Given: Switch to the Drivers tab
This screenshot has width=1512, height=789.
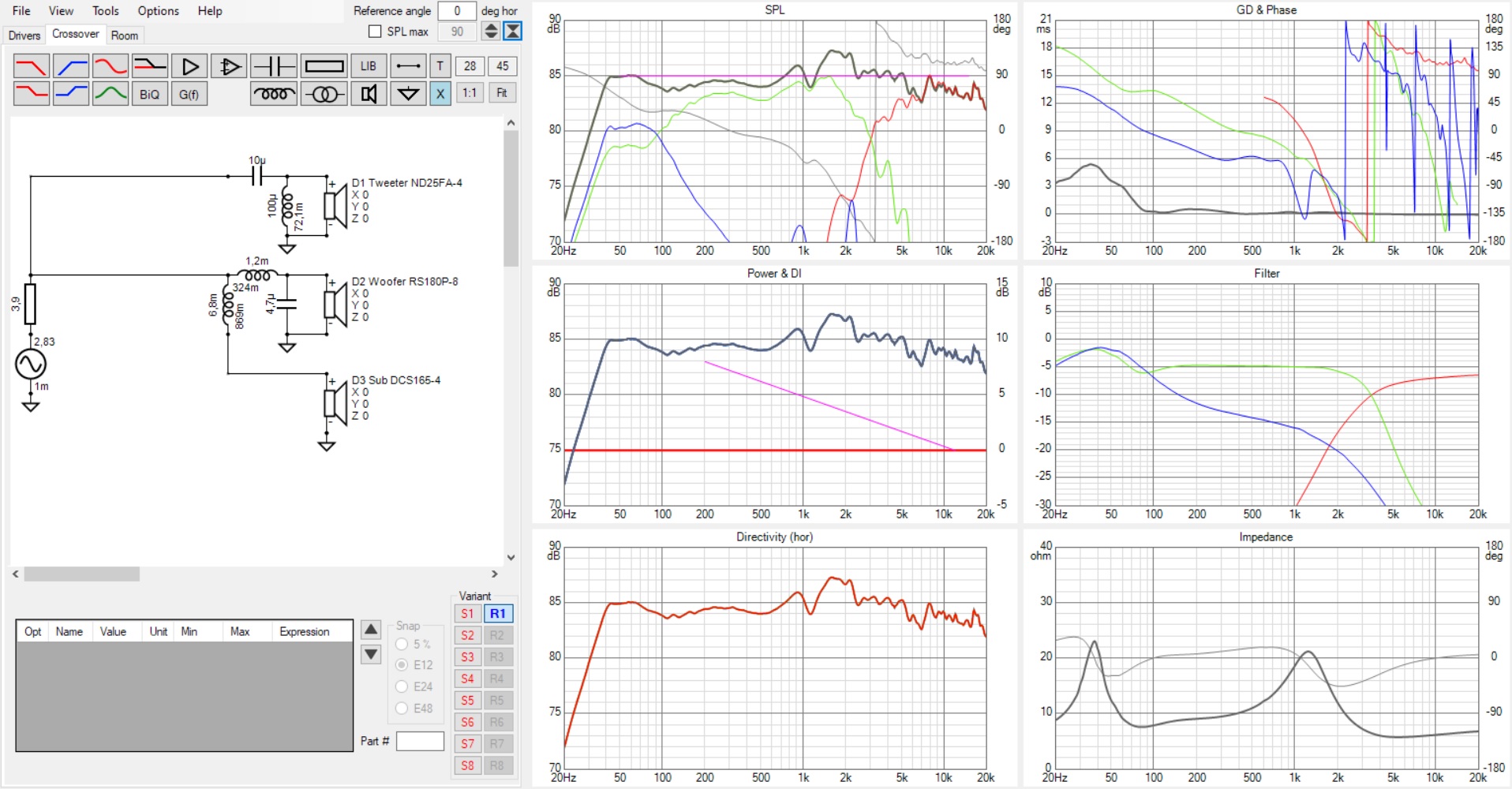Looking at the screenshot, I should [x=24, y=36].
